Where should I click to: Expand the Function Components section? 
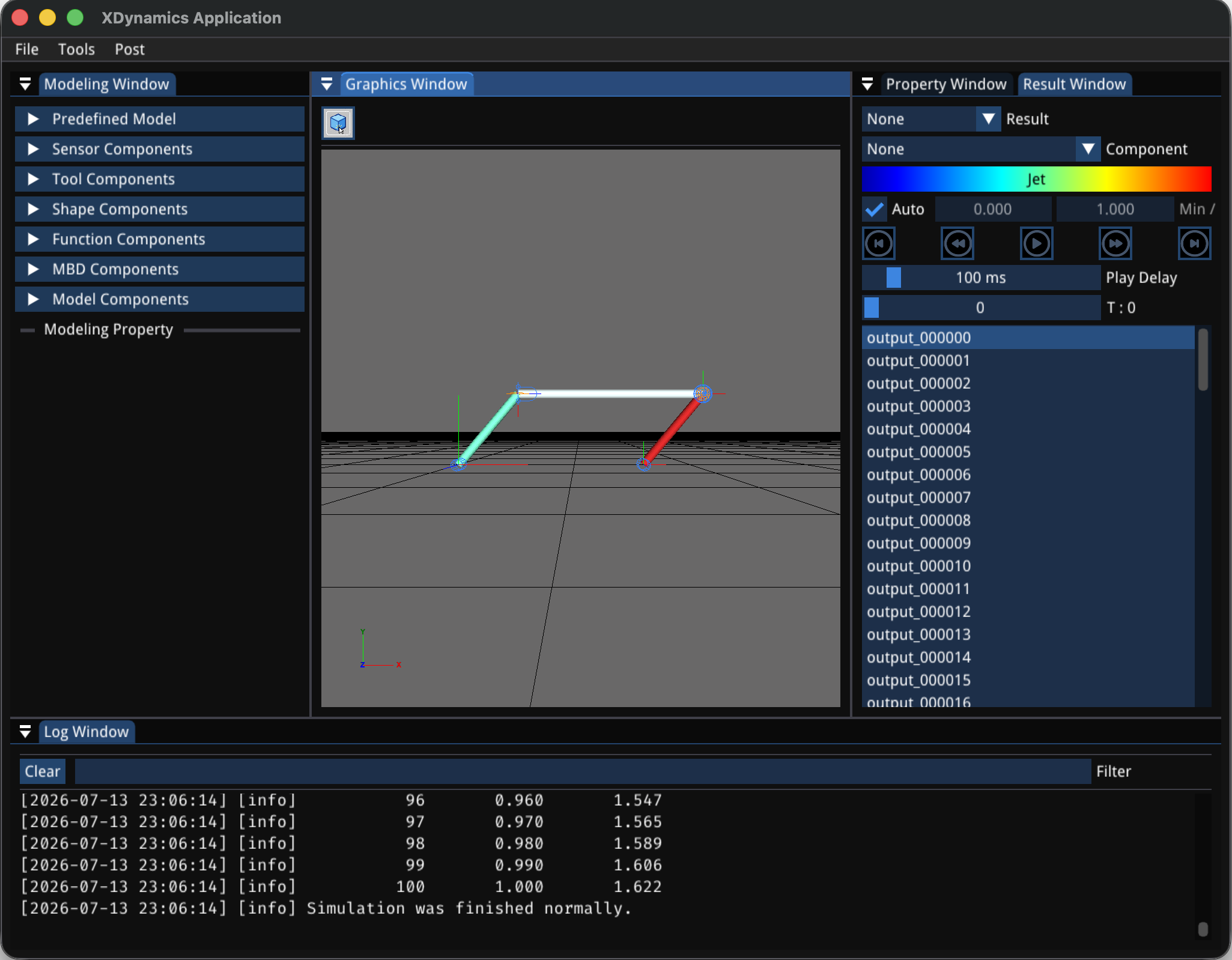[160, 239]
